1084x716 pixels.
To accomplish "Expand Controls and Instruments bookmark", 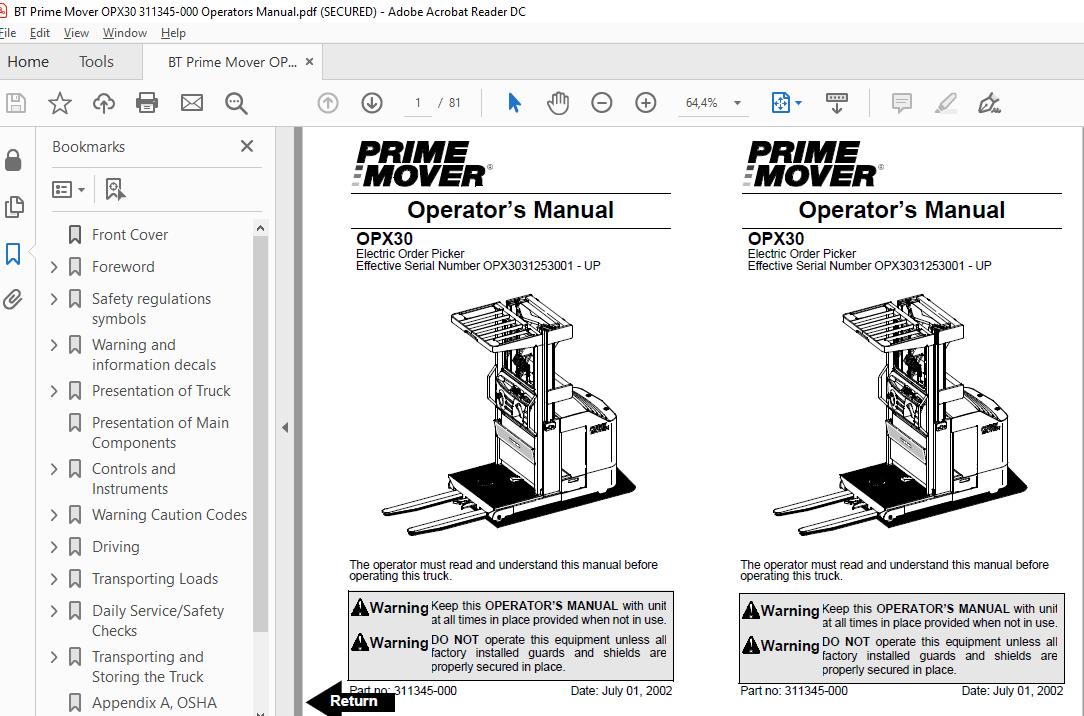I will (54, 469).
